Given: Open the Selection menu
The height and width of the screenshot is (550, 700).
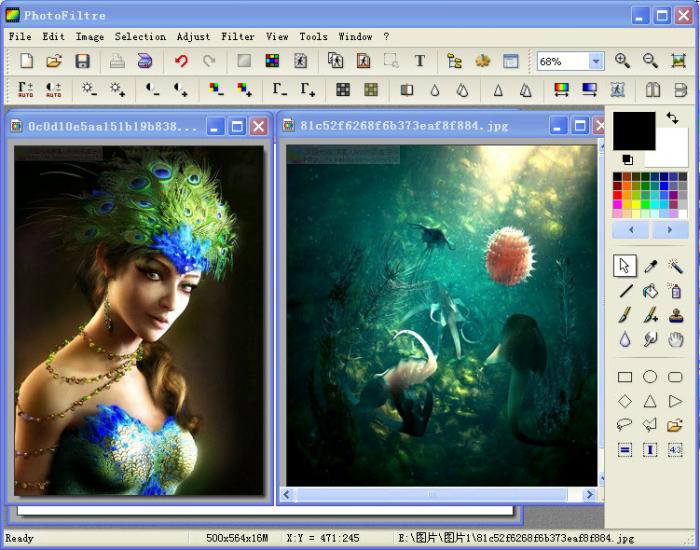Looking at the screenshot, I should [x=140, y=37].
